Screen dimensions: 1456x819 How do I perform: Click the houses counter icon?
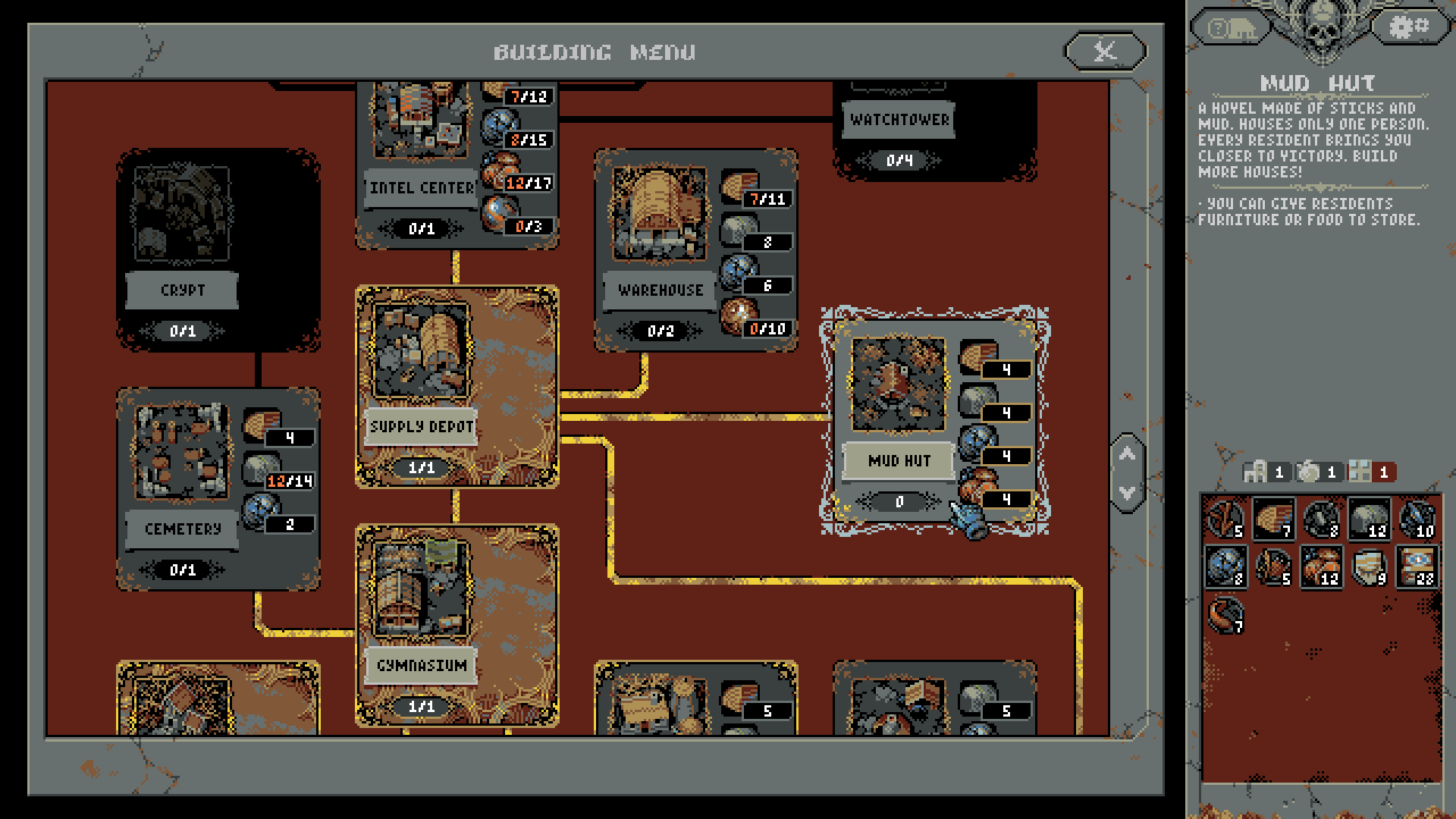1255,472
